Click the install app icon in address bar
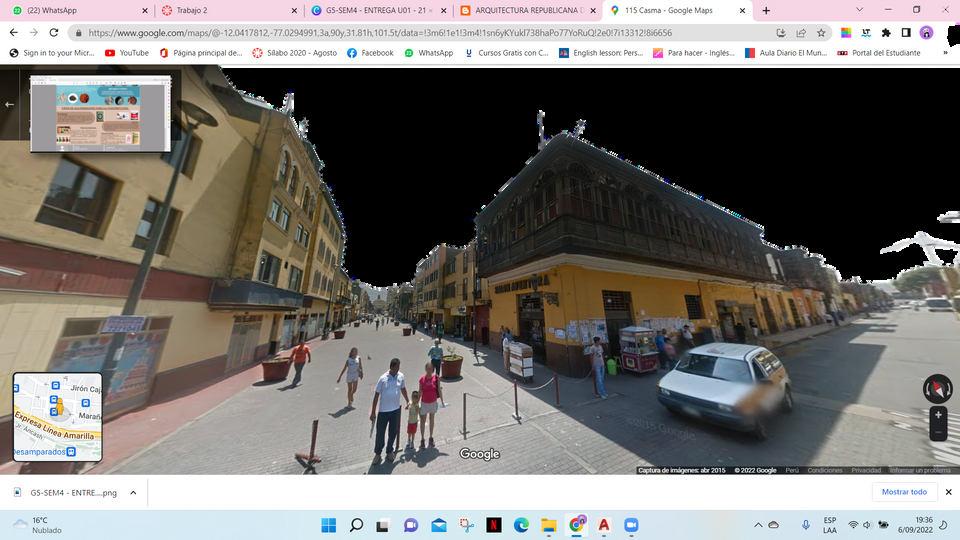This screenshot has width=960, height=540. (x=781, y=33)
